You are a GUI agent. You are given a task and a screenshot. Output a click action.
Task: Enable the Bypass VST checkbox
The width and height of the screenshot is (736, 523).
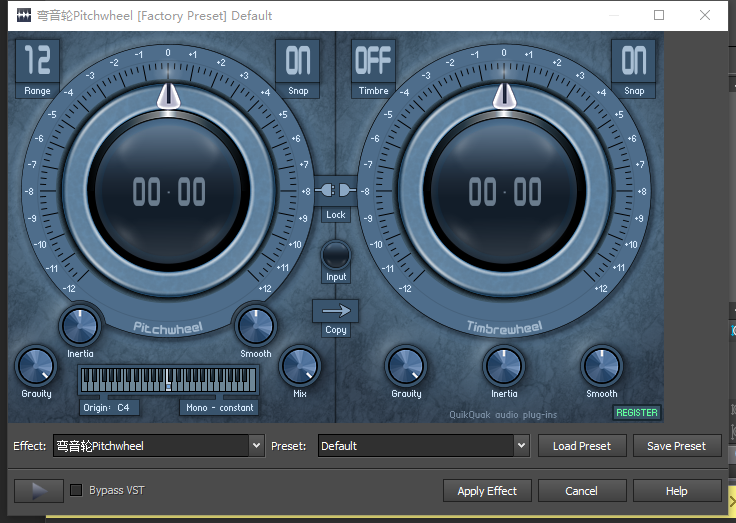click(76, 491)
